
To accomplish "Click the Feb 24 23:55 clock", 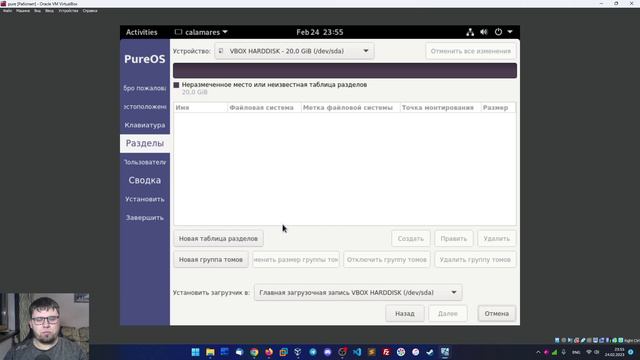I will coord(320,32).
